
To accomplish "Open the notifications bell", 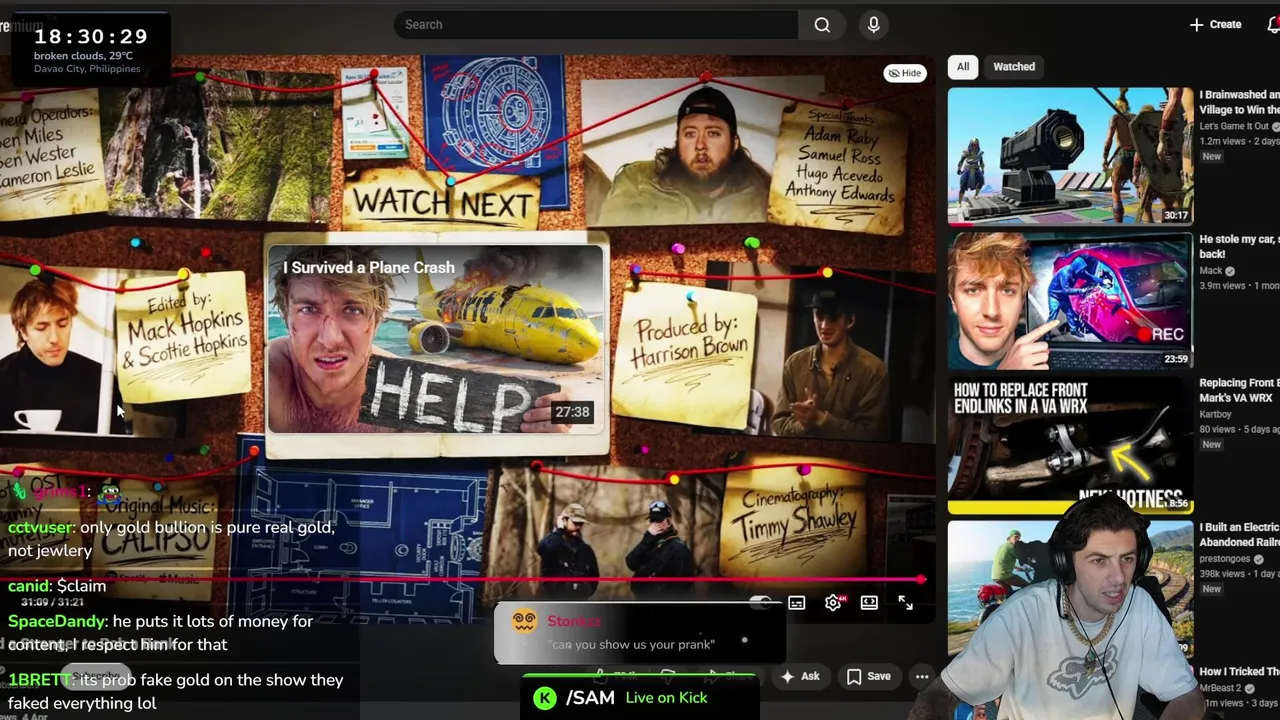I will [x=1273, y=25].
